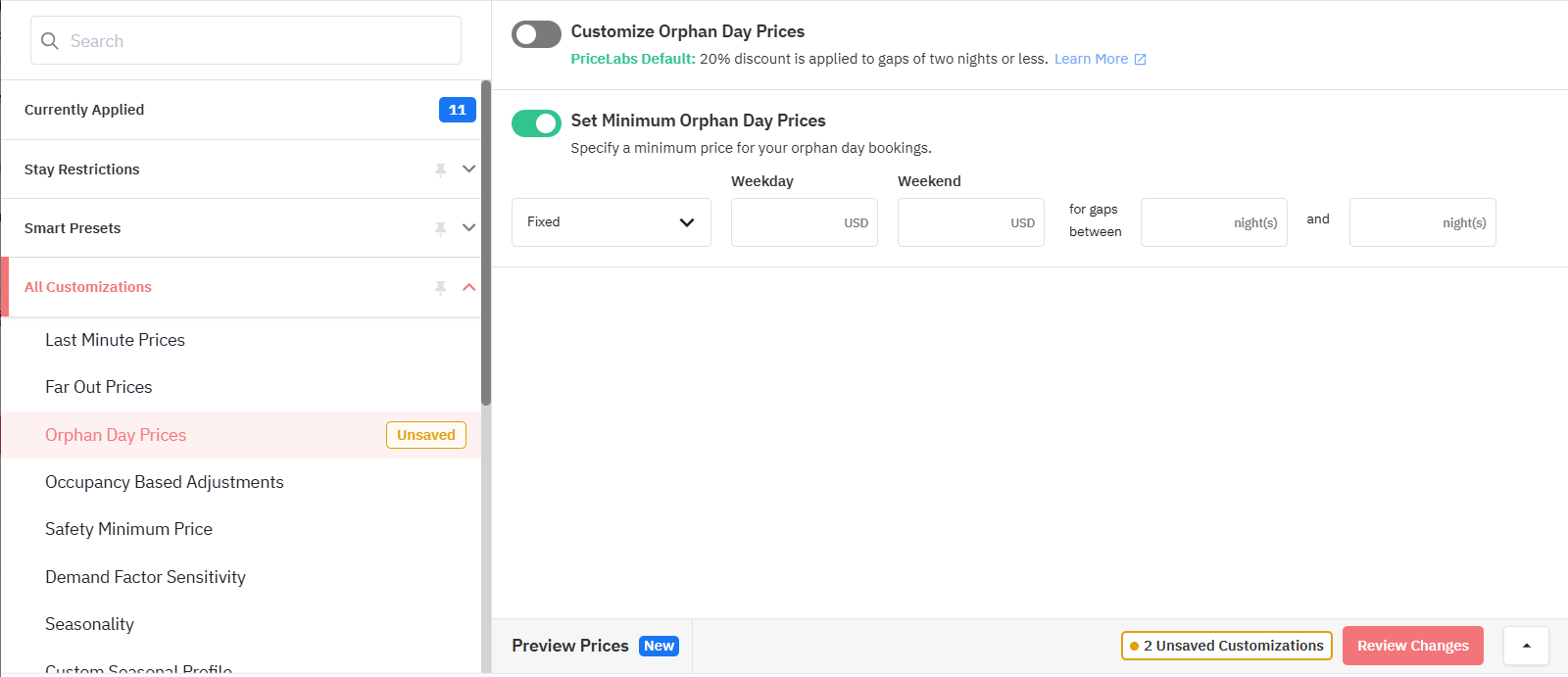Click the up arrow button beside Review Changes
Image resolution: width=1568 pixels, height=677 pixels.
click(x=1526, y=646)
